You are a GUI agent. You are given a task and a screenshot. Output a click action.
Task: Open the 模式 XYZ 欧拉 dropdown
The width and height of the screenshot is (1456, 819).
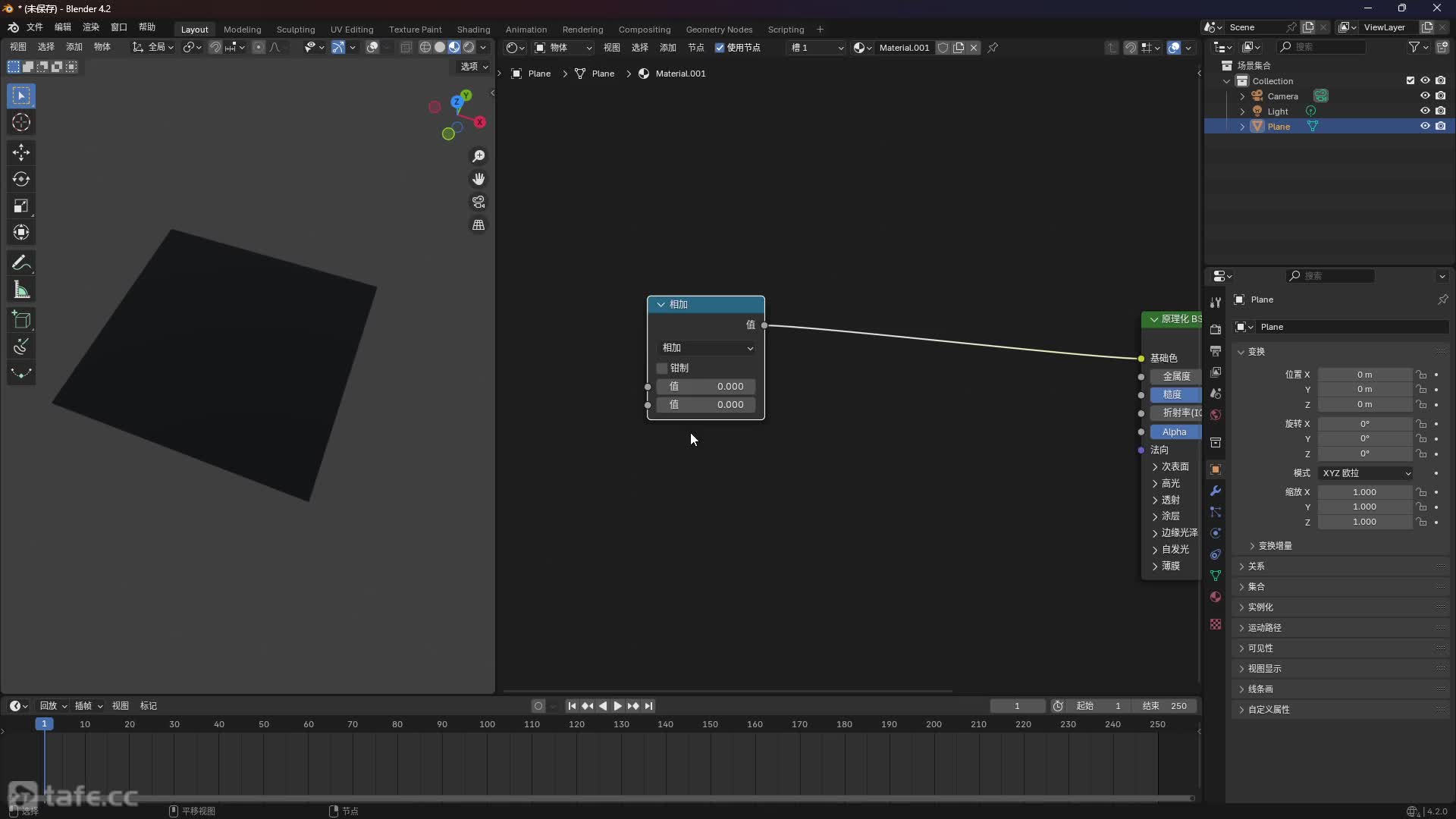pyautogui.click(x=1366, y=473)
